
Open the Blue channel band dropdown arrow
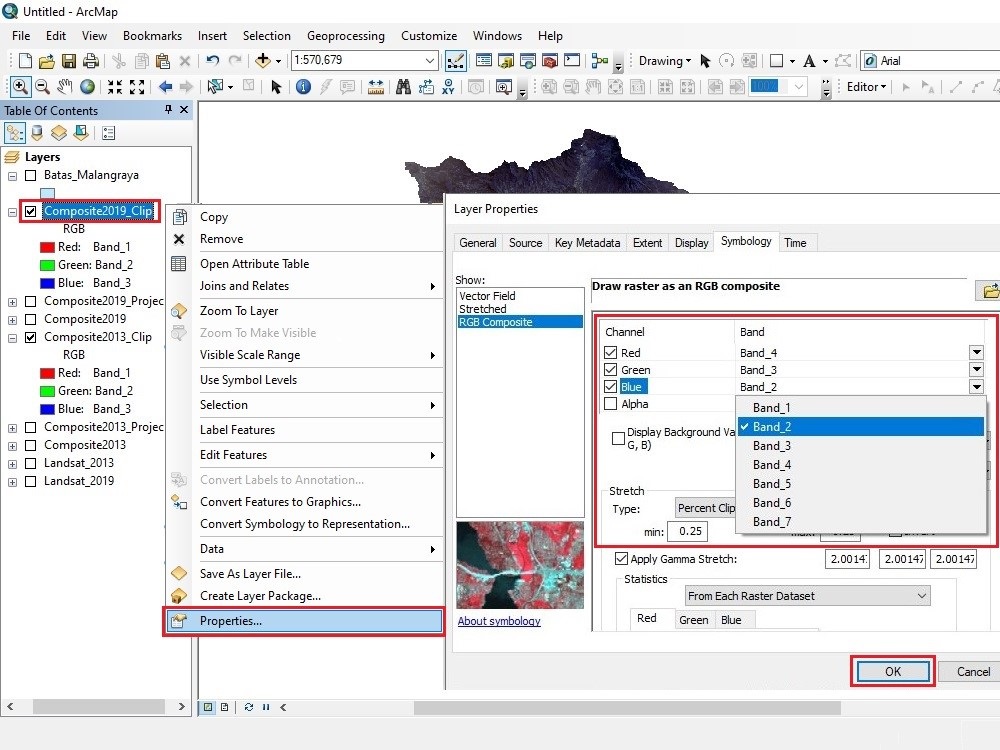976,386
